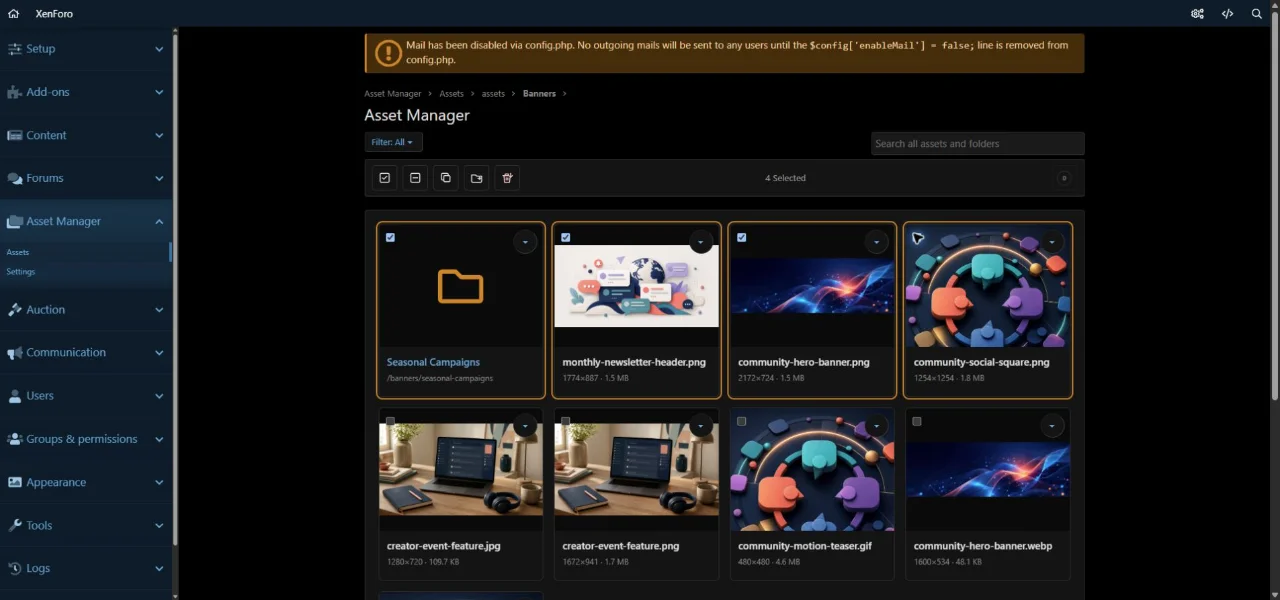Viewport: 1280px width, 600px height.
Task: Open the creator-event-feature.jpg action menu arrow
Action: 525,426
